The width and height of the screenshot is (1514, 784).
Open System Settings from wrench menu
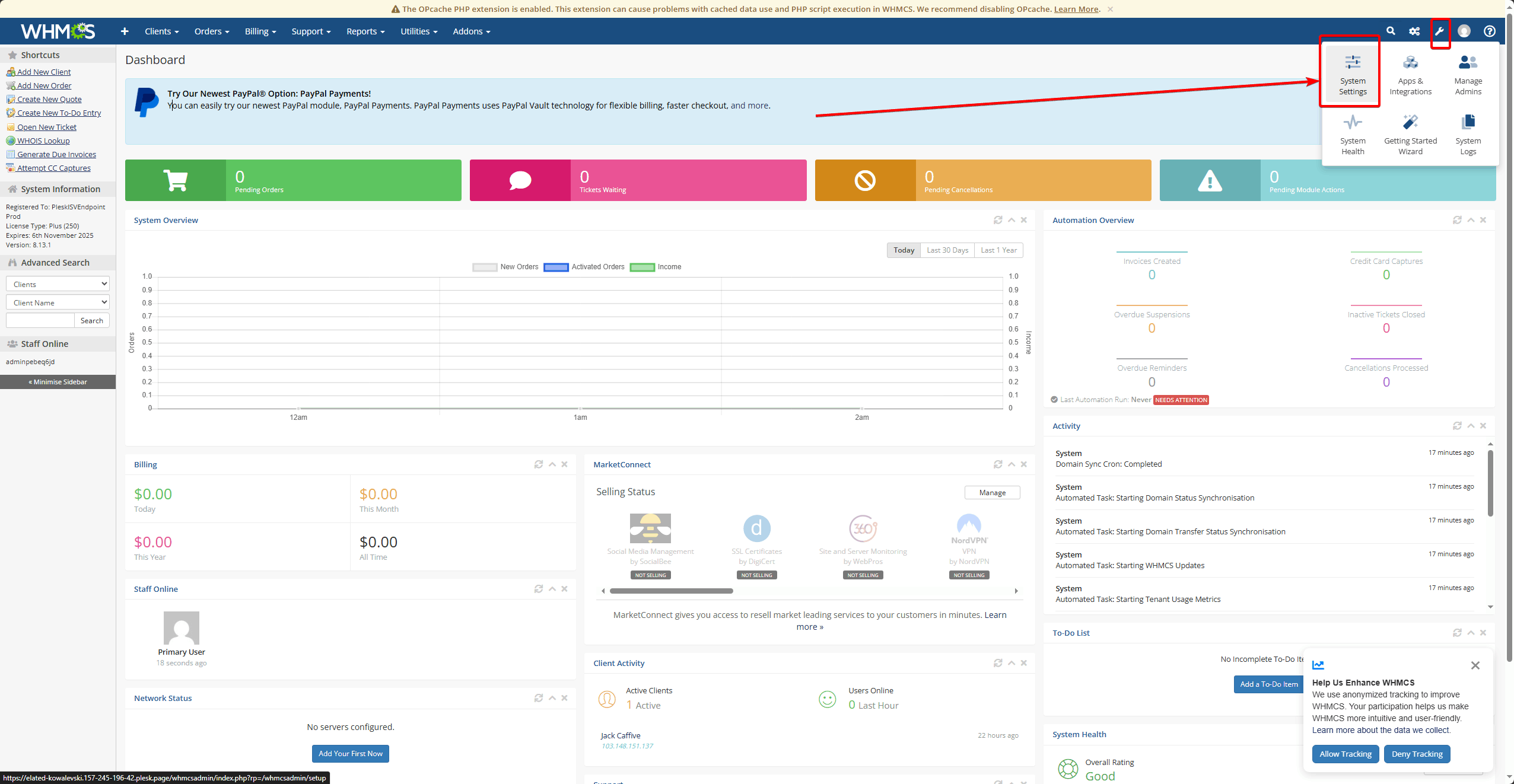(1352, 74)
